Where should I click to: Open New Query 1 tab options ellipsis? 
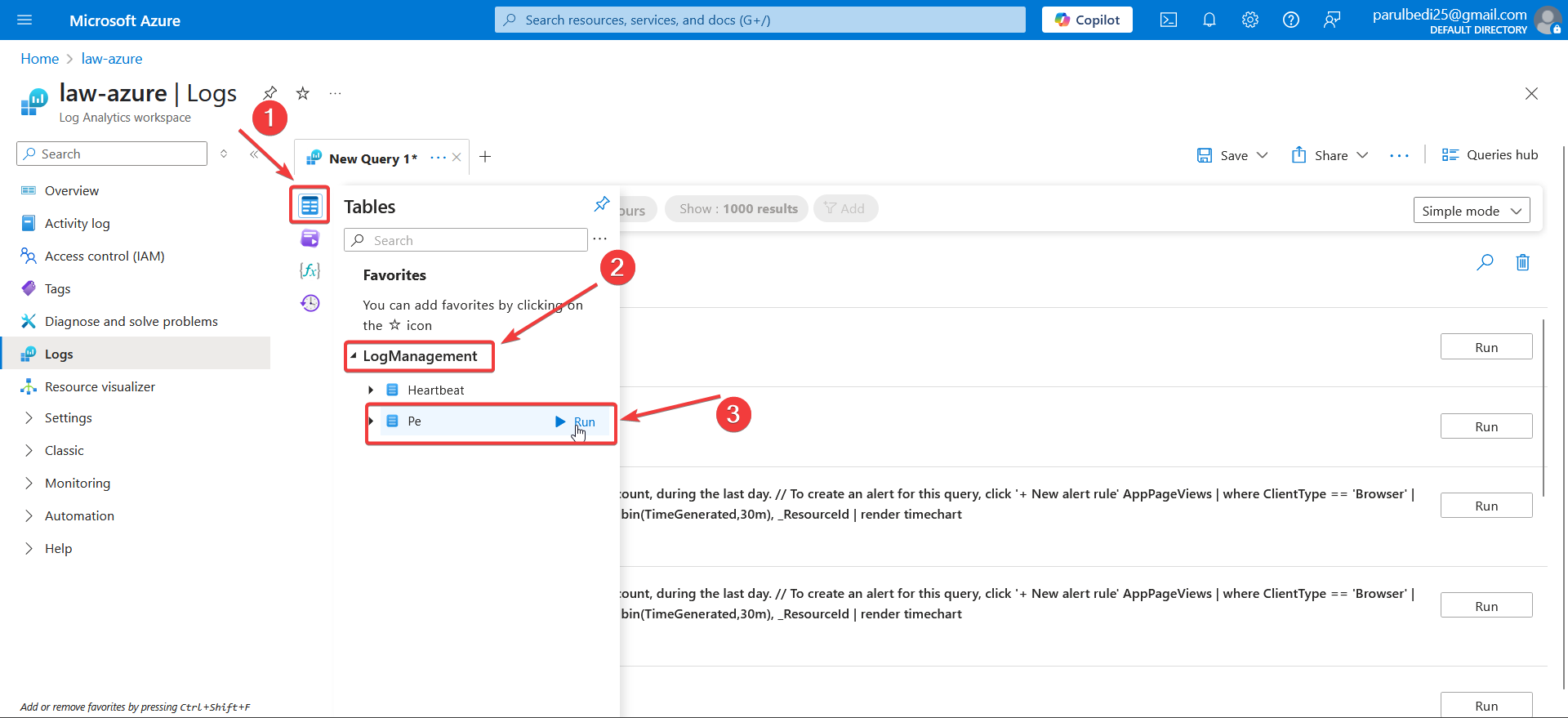tap(438, 158)
